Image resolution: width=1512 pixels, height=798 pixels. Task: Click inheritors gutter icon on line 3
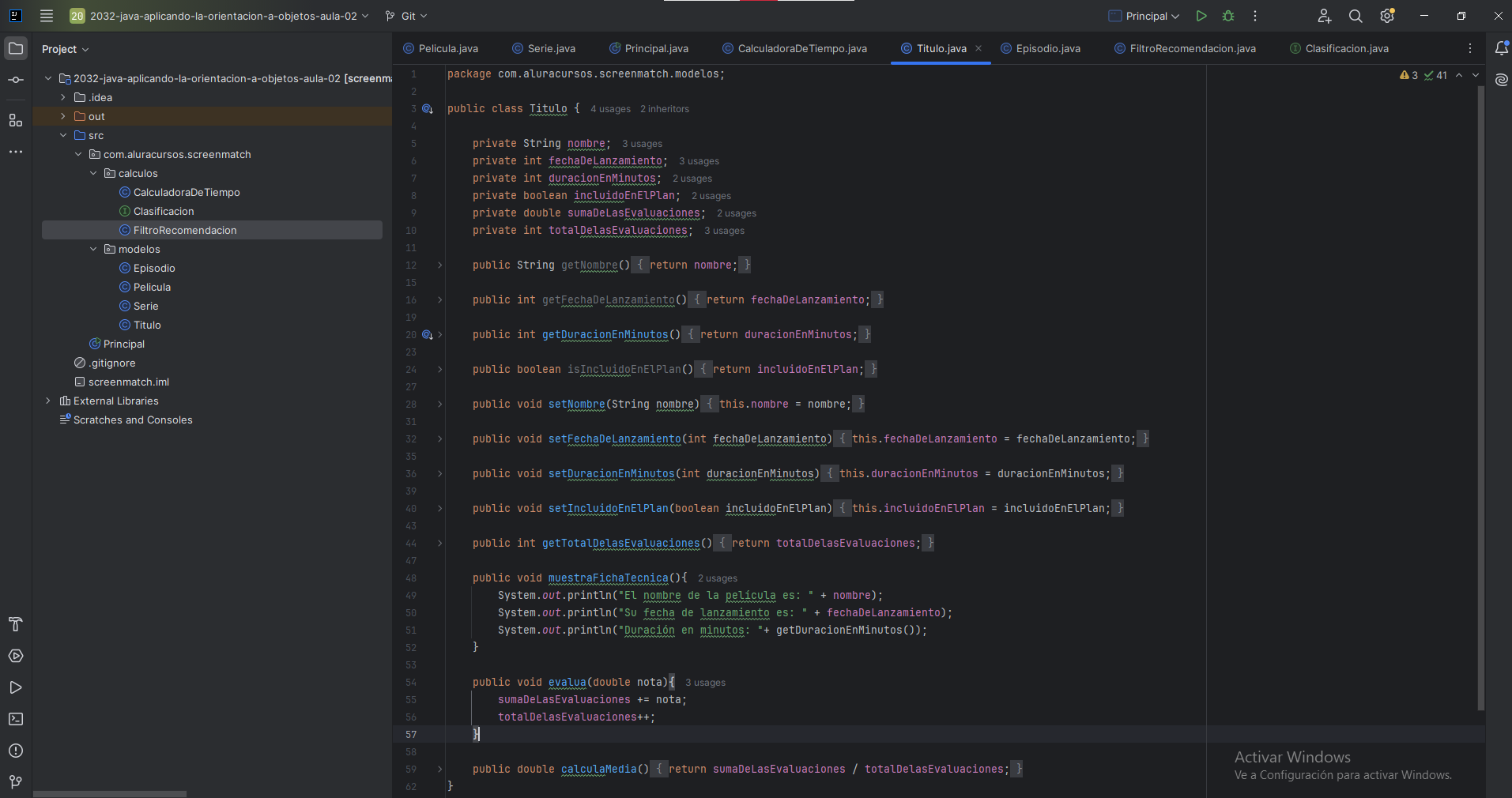(x=428, y=109)
